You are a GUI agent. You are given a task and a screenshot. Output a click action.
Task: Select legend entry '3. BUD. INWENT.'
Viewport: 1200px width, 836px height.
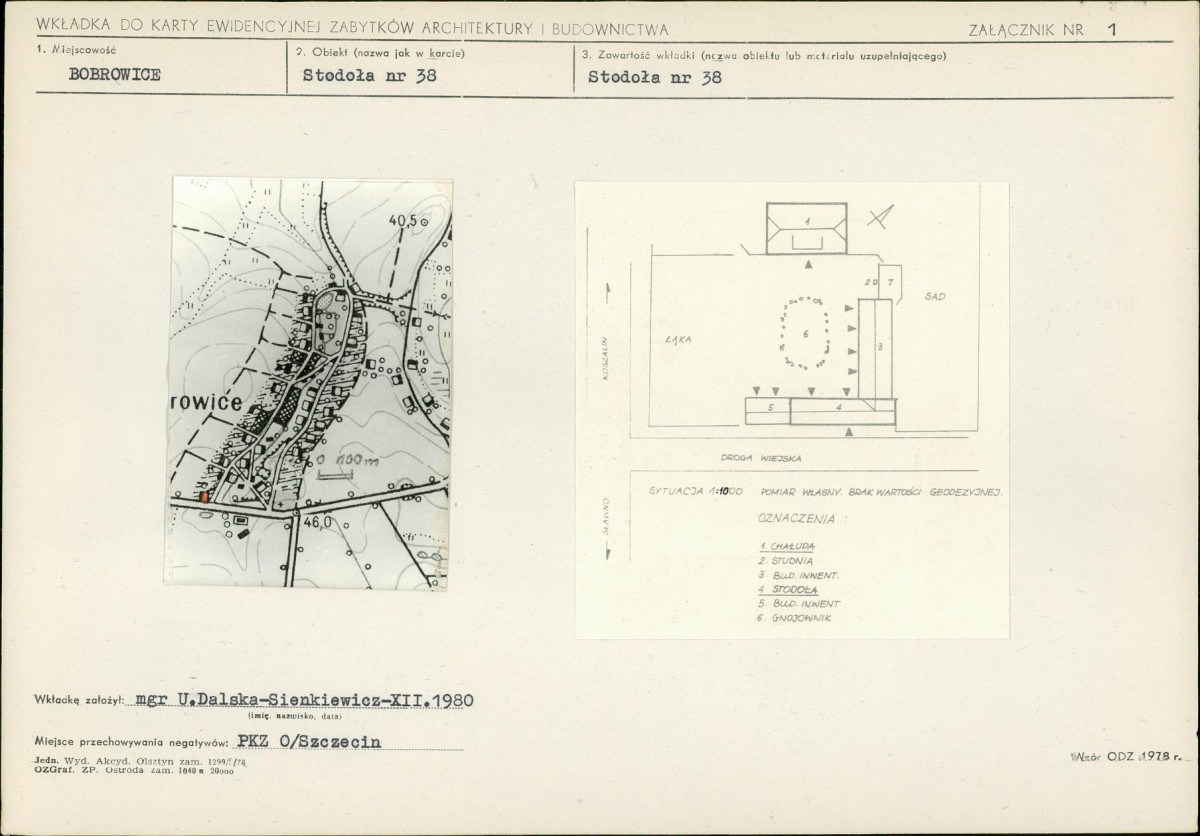click(798, 575)
